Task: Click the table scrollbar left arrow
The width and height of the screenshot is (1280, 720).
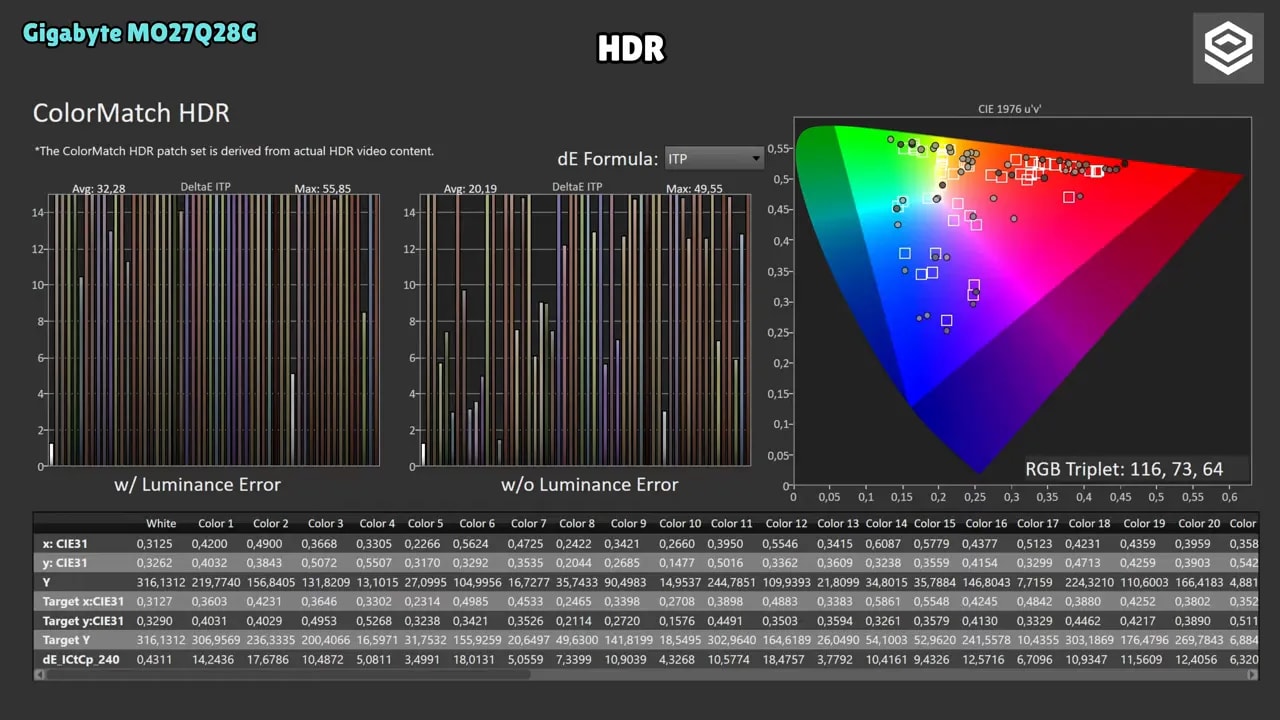Action: click(40, 674)
